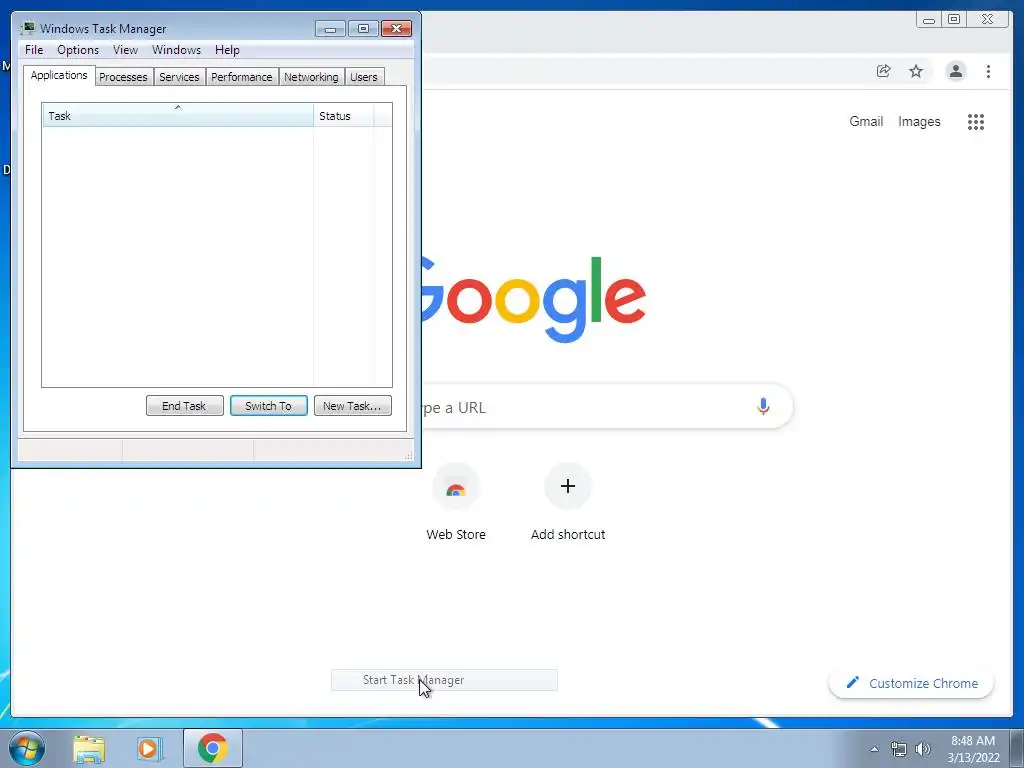Close the Chrome window
The height and width of the screenshot is (768, 1024).
[988, 20]
